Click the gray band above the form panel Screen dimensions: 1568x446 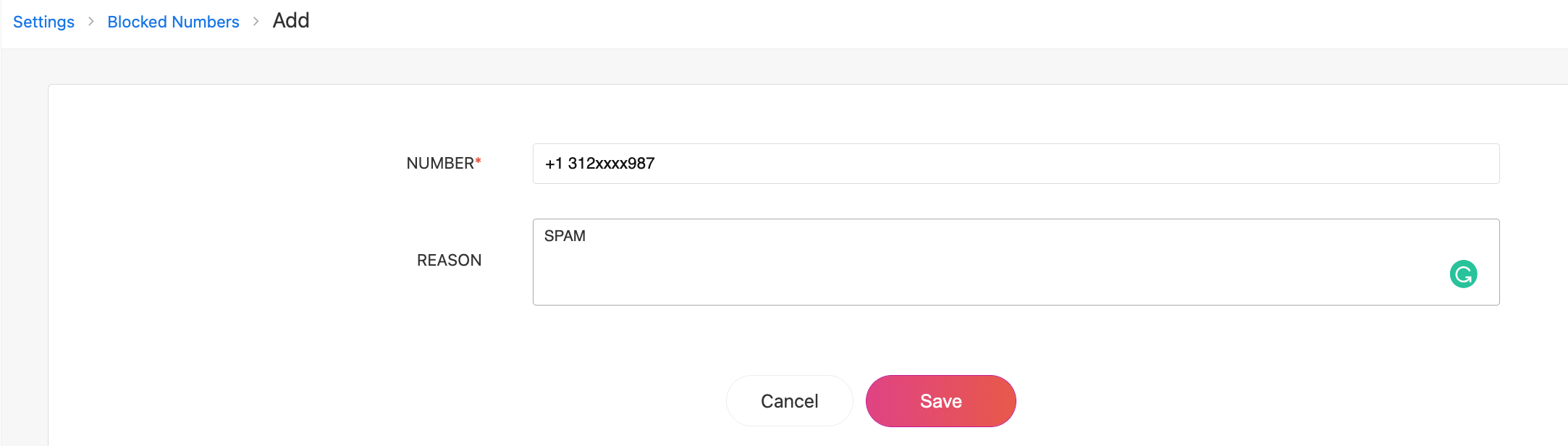tap(724, 67)
